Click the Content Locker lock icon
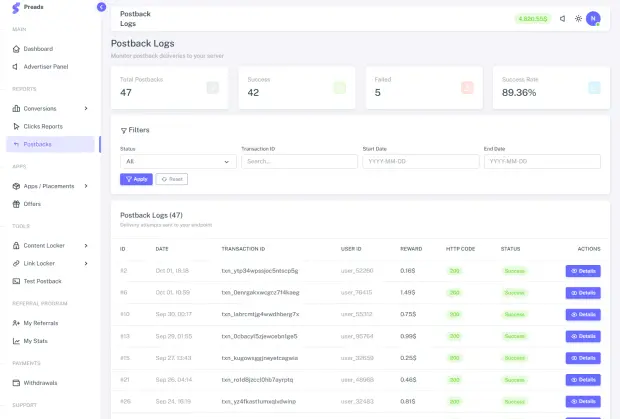 (x=16, y=245)
